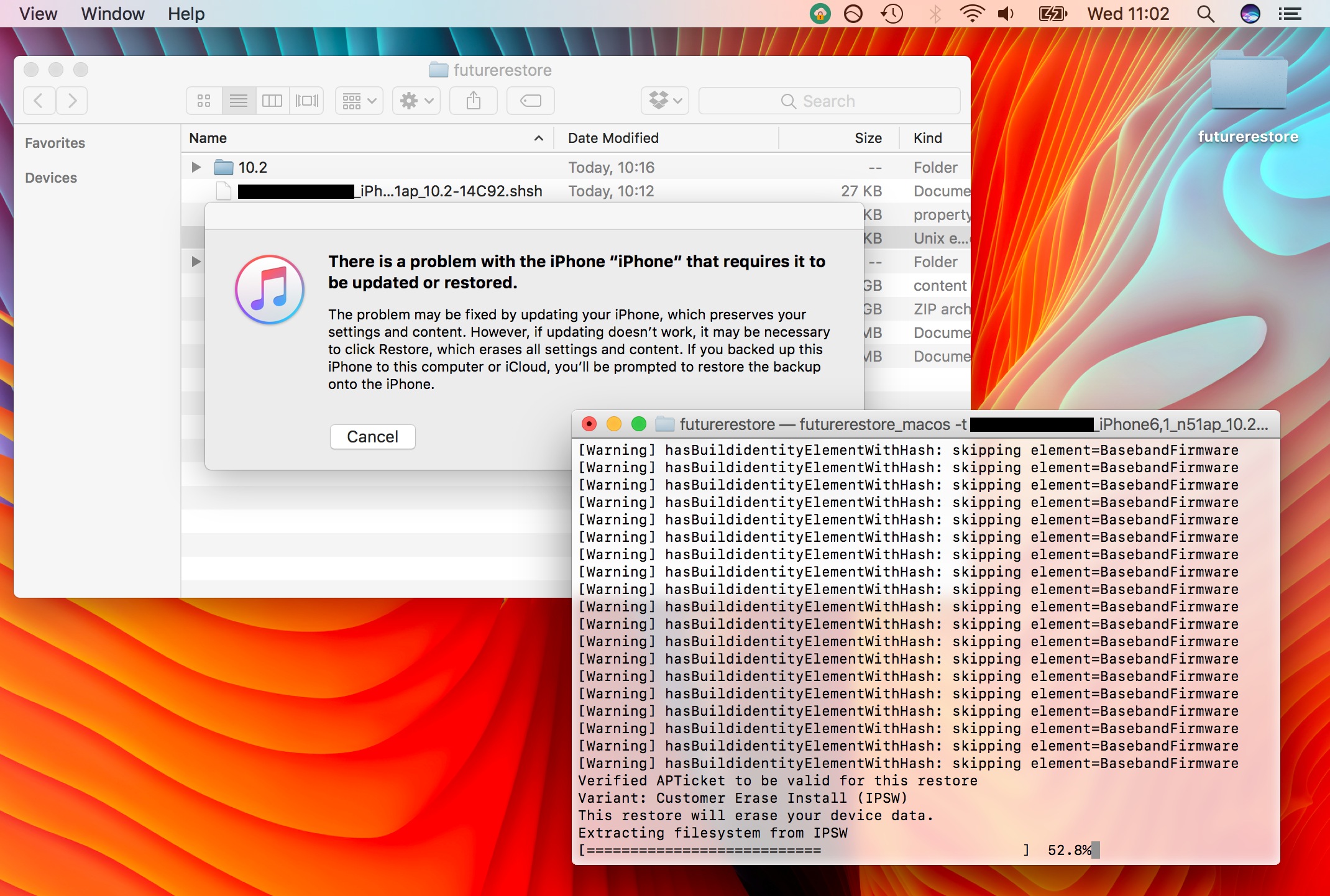Click the Time Machine menu bar icon
Screen dimensions: 1330x896
[x=892, y=14]
